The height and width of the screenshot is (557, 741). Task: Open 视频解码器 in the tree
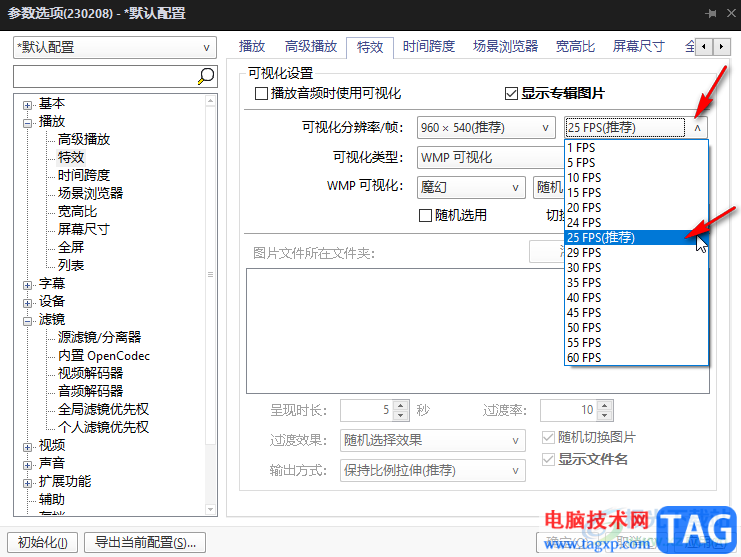point(90,373)
